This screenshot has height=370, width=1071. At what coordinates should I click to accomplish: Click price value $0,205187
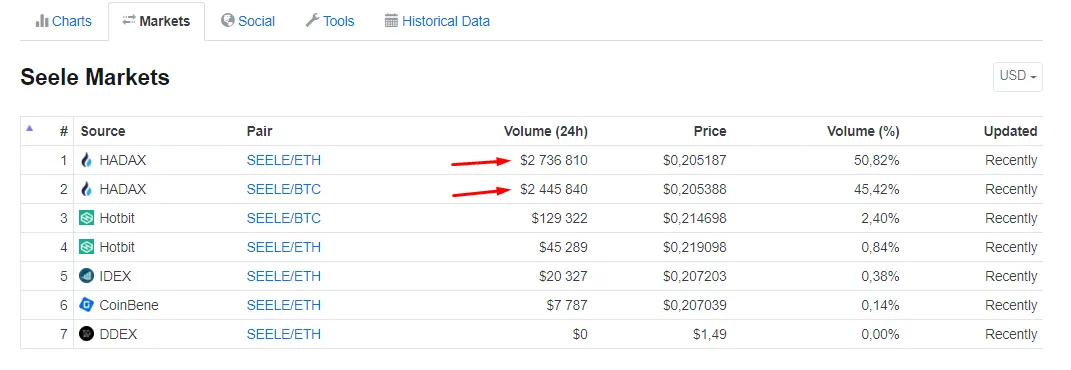695,161
